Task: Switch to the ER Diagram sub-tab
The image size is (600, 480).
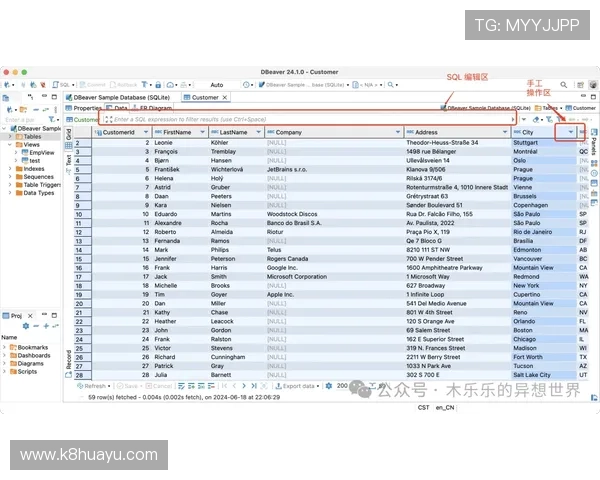Action: click(152, 108)
